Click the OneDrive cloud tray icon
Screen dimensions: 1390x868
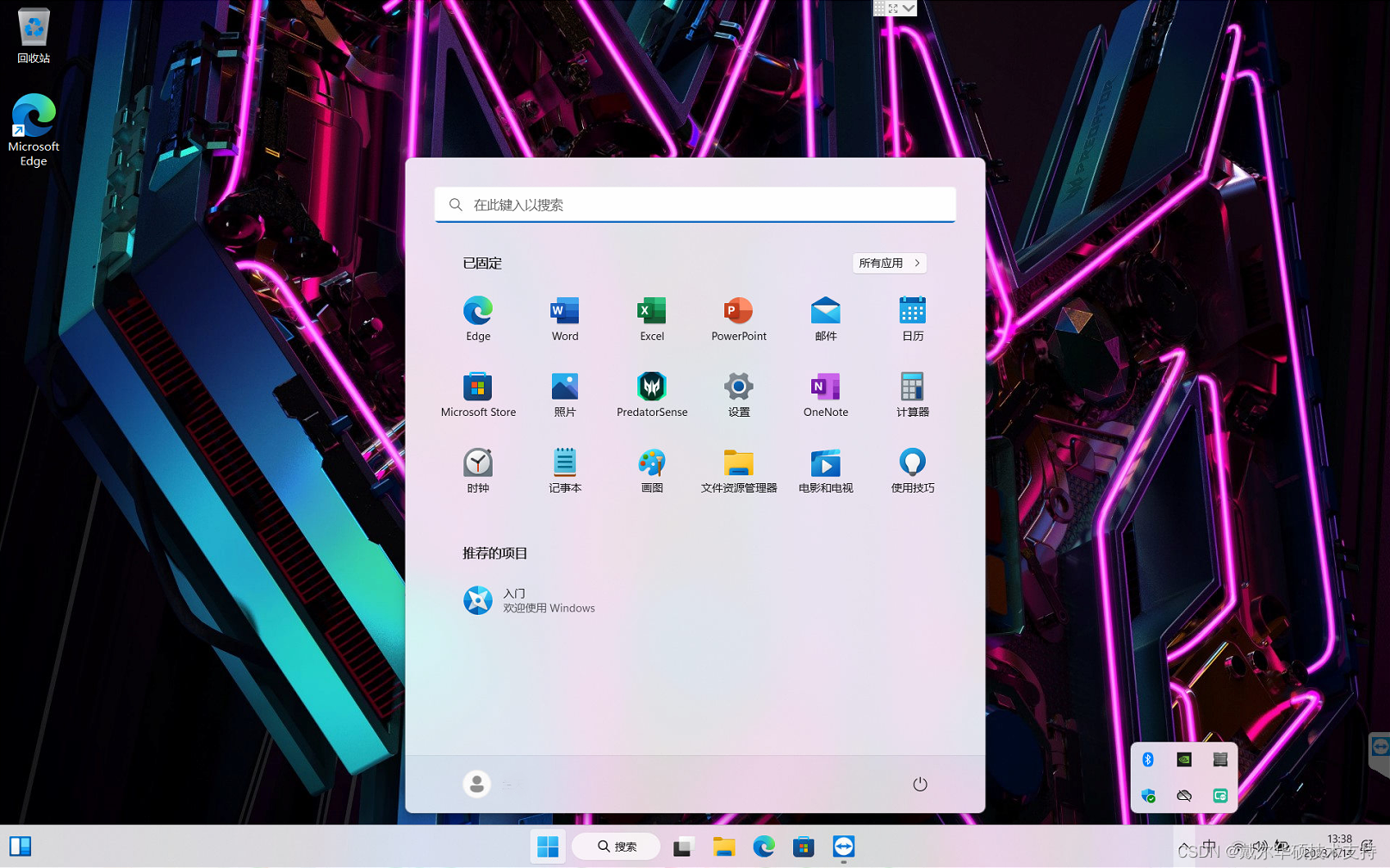[x=1184, y=796]
